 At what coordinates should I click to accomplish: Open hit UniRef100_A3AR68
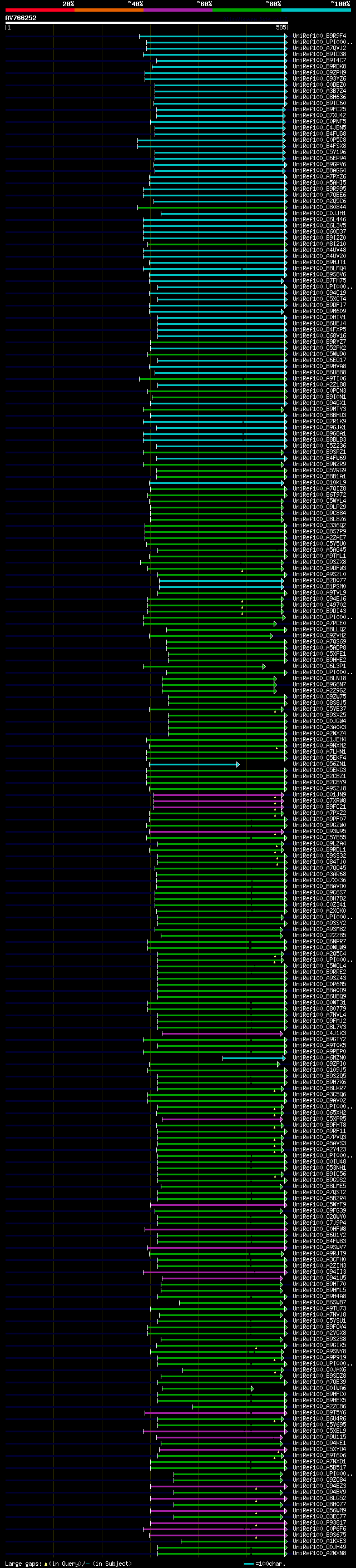319,873
